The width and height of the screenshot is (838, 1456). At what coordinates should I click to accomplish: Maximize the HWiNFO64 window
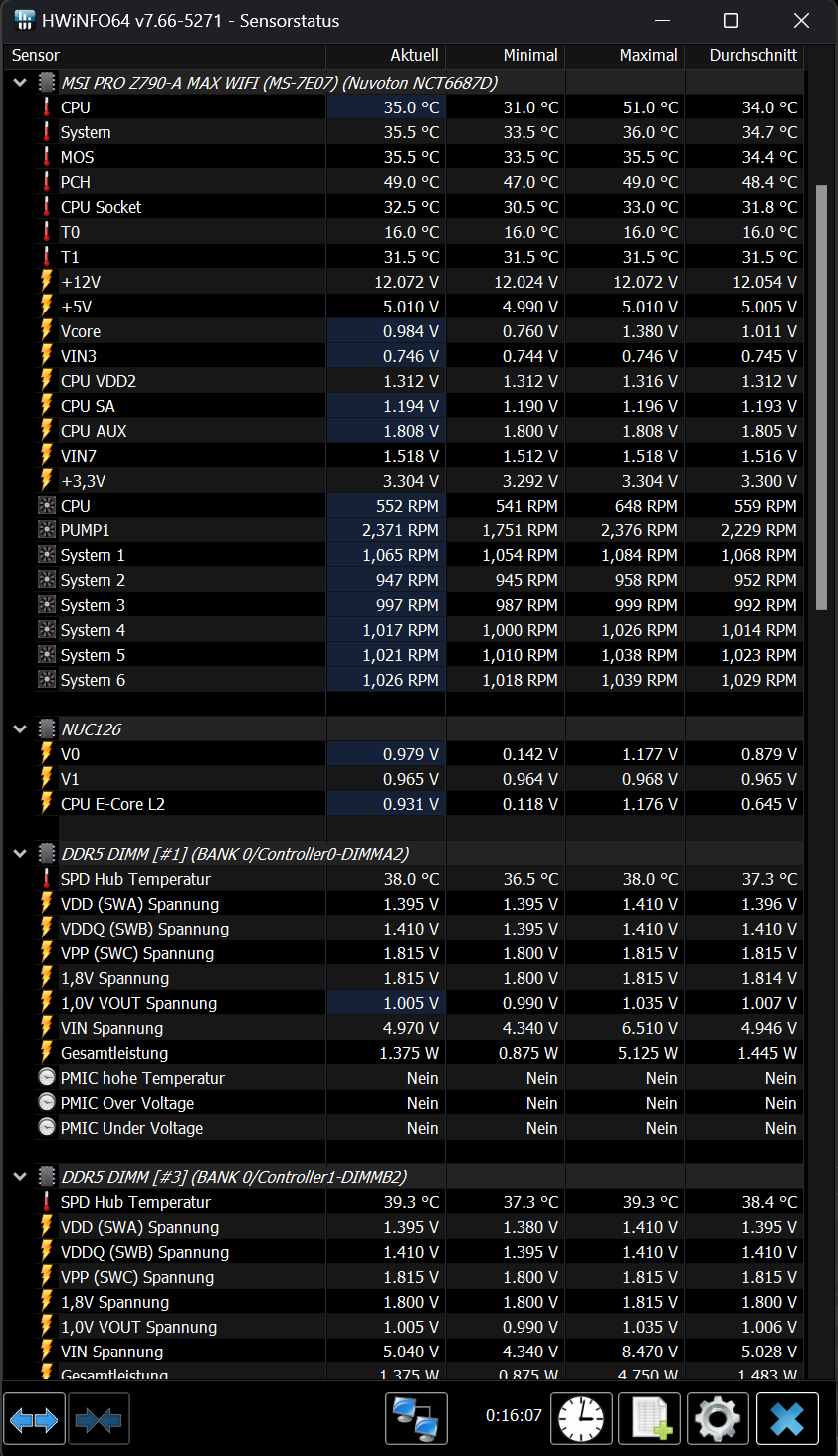pyautogui.click(x=731, y=20)
